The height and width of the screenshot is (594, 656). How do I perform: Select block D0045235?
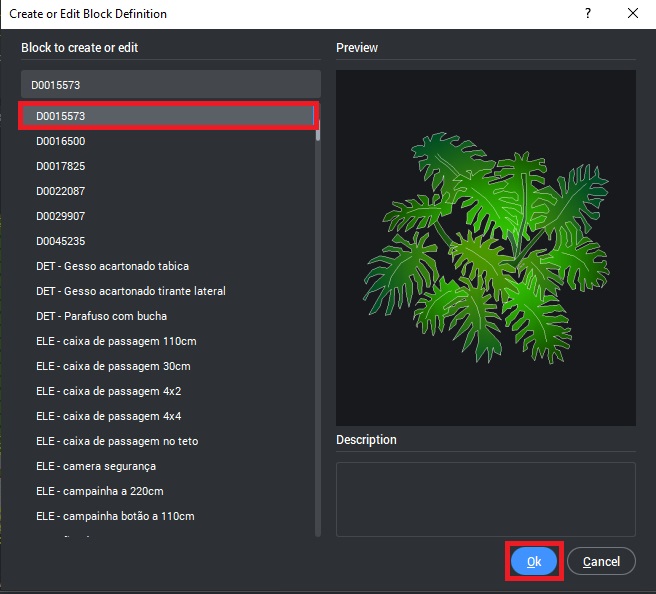(x=60, y=241)
